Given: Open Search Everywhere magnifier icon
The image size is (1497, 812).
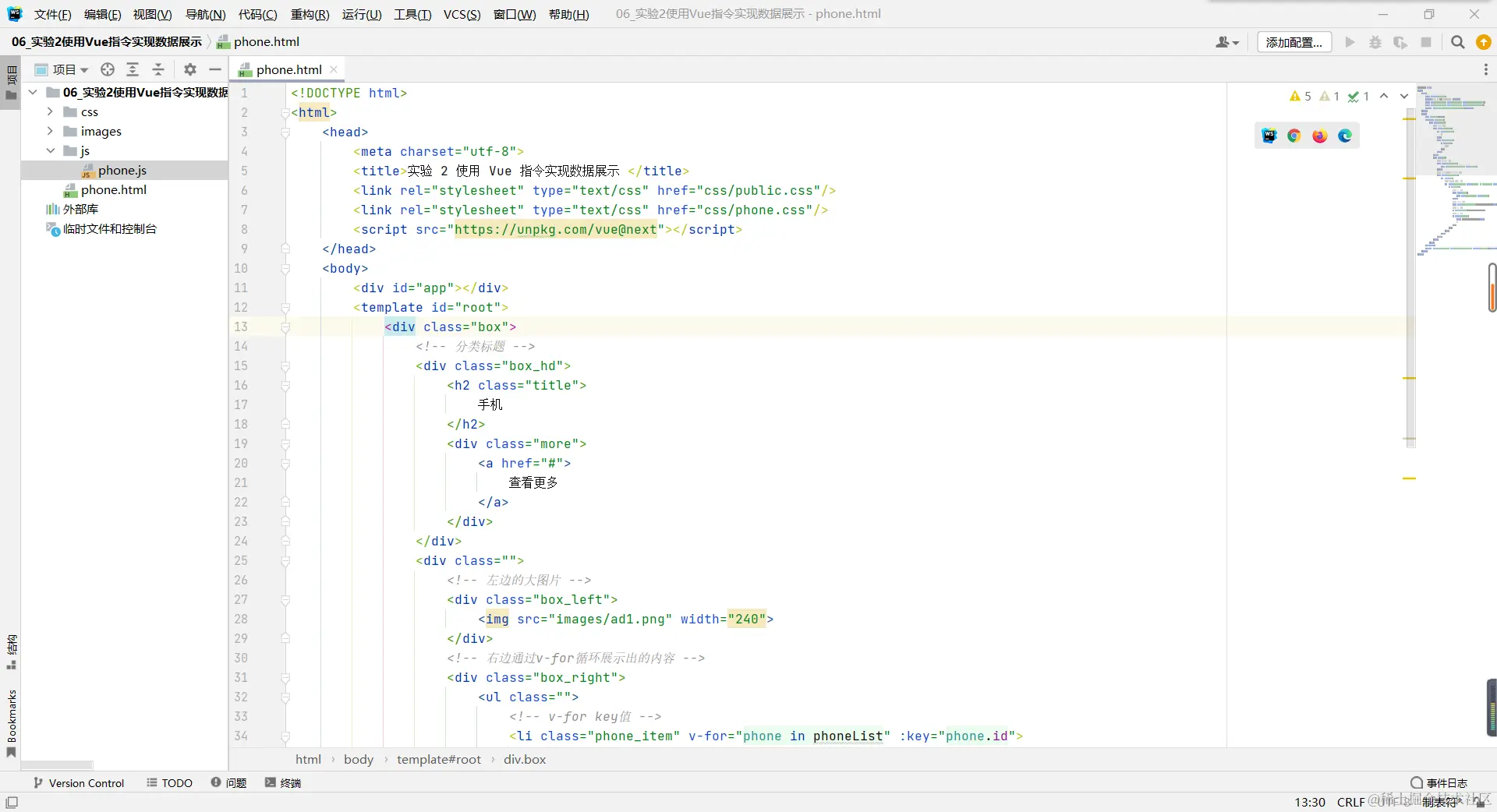Looking at the screenshot, I should (1457, 42).
